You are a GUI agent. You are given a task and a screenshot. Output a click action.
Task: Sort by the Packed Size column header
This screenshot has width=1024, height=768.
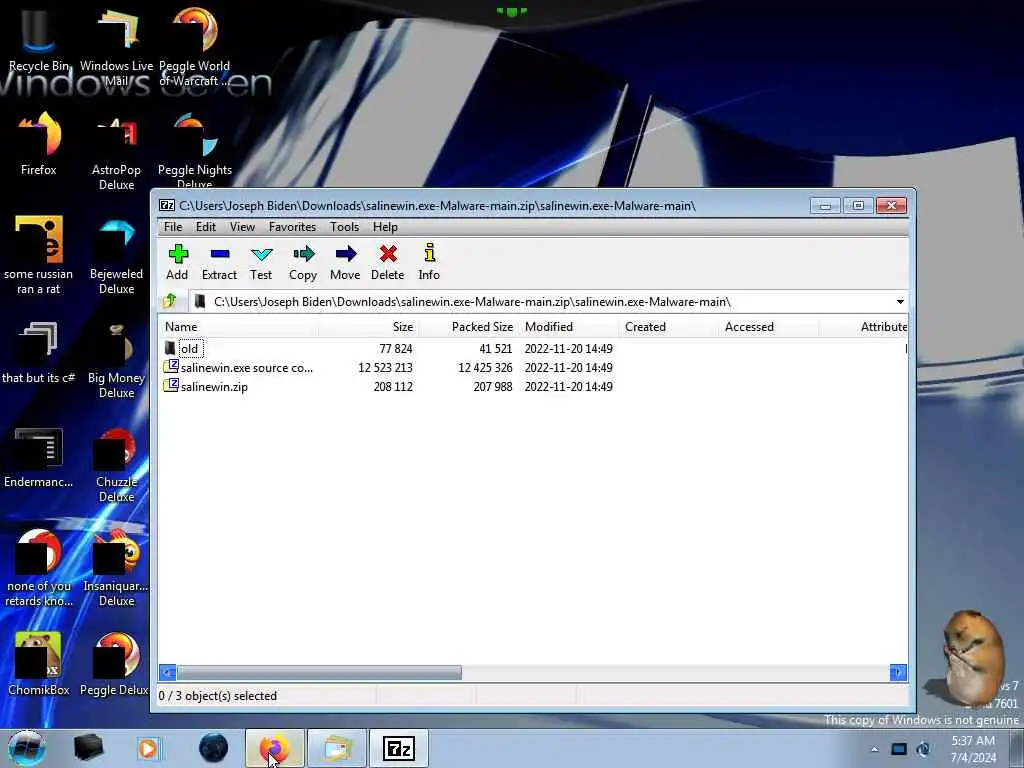point(468,327)
